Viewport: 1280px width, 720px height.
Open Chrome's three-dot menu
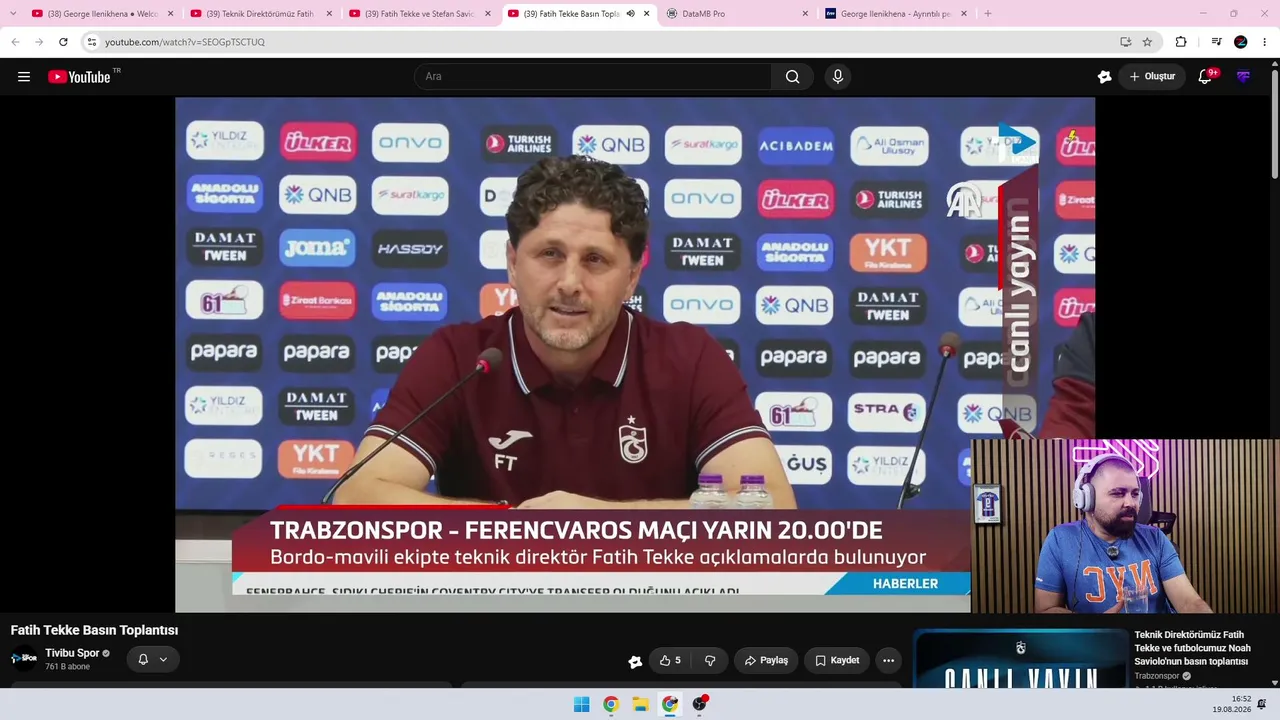tap(1265, 42)
